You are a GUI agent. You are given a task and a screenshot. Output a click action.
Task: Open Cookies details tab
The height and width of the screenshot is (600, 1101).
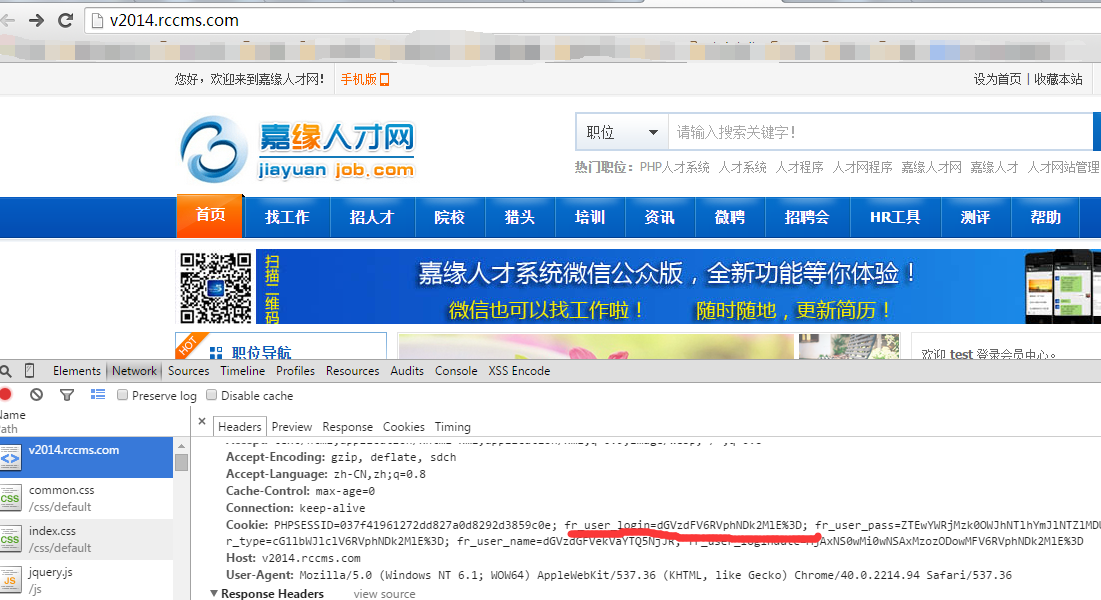[404, 426]
